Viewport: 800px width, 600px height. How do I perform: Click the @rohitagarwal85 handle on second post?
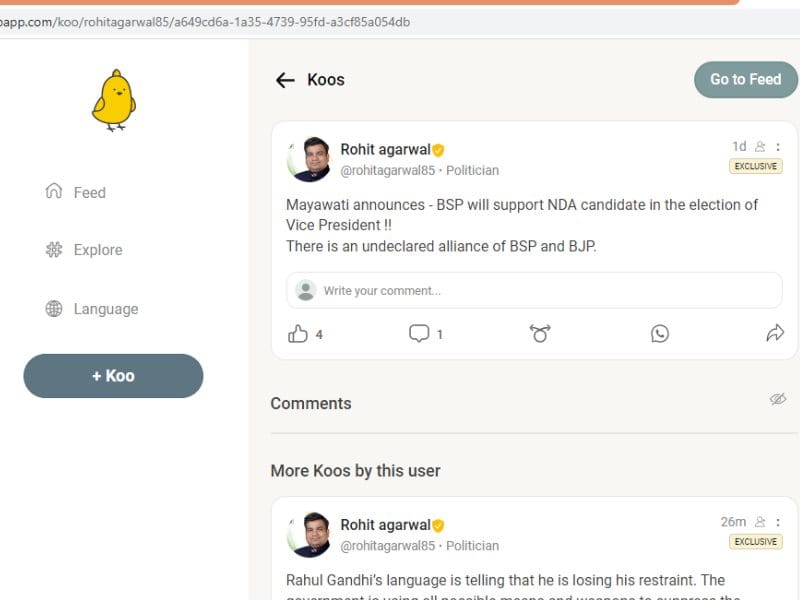click(388, 546)
